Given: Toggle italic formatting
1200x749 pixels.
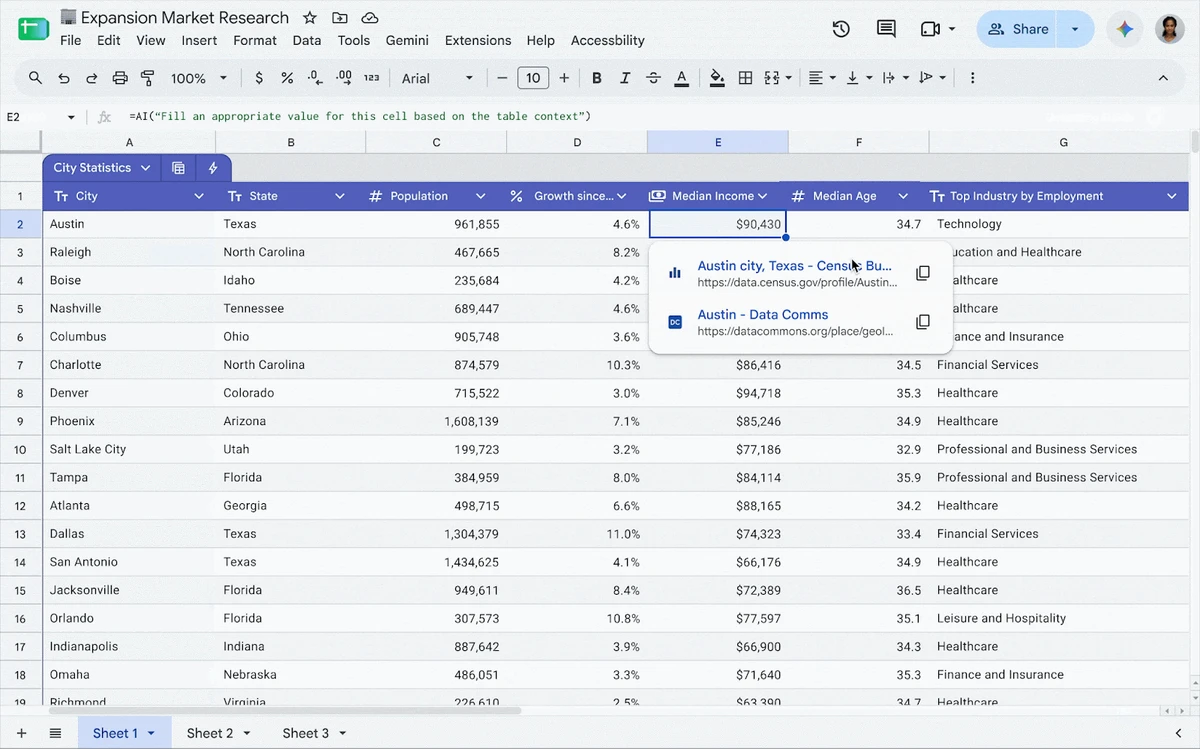Looking at the screenshot, I should [625, 78].
